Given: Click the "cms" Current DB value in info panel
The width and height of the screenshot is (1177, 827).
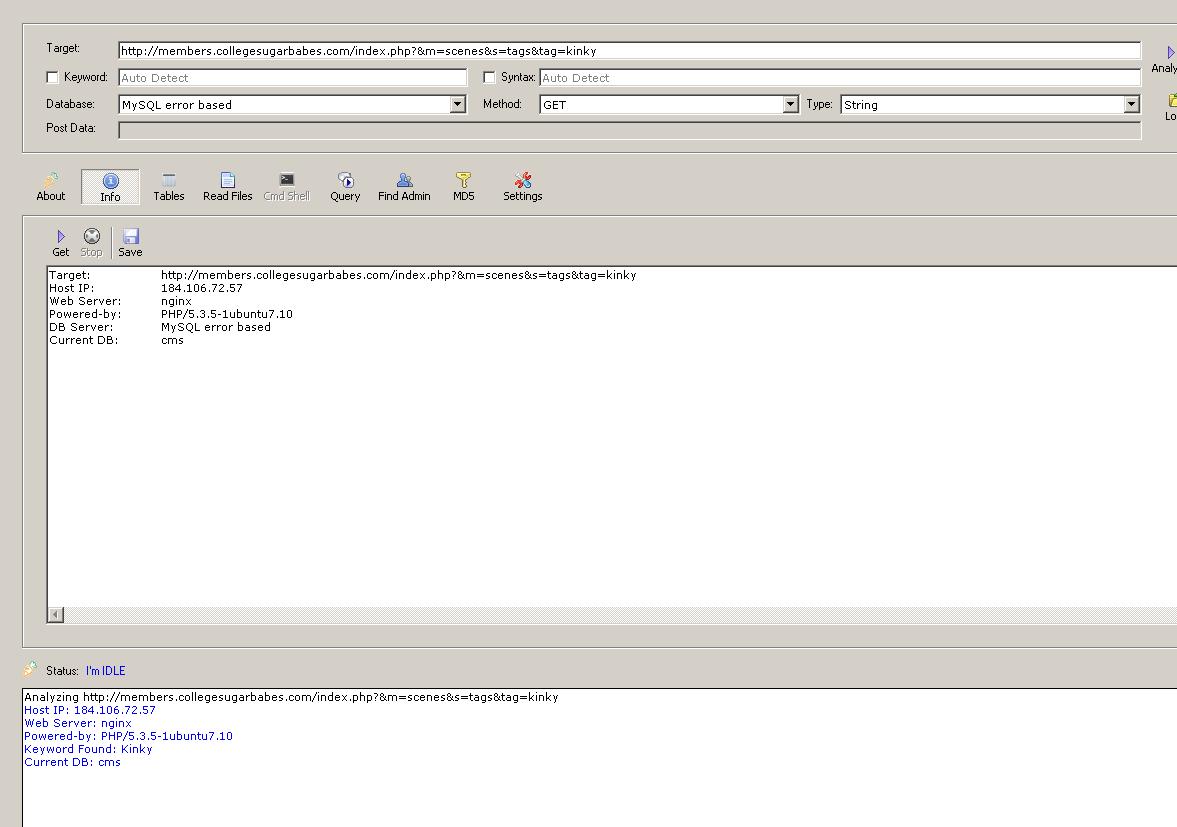Looking at the screenshot, I should pos(173,340).
